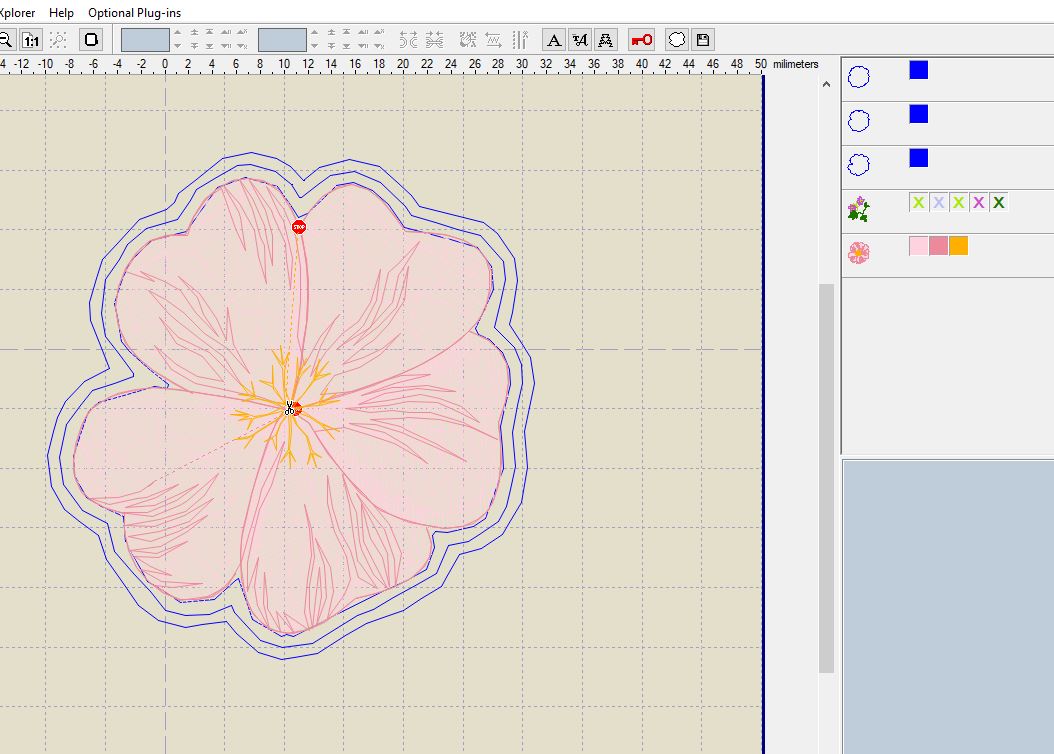
Task: Click the outlined letter A icon
Action: (x=606, y=40)
